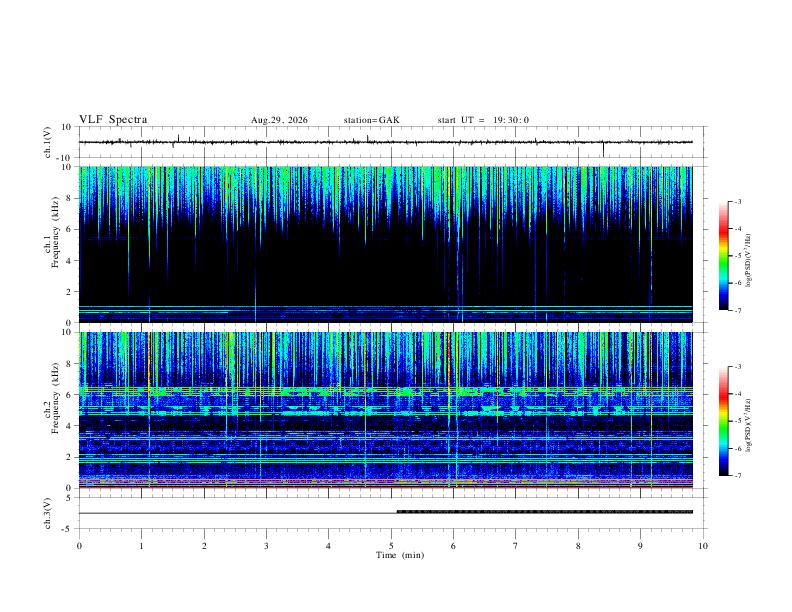The width and height of the screenshot is (792, 612).
Task: Click the start UT 19:30:0 label
Action: tap(483, 120)
